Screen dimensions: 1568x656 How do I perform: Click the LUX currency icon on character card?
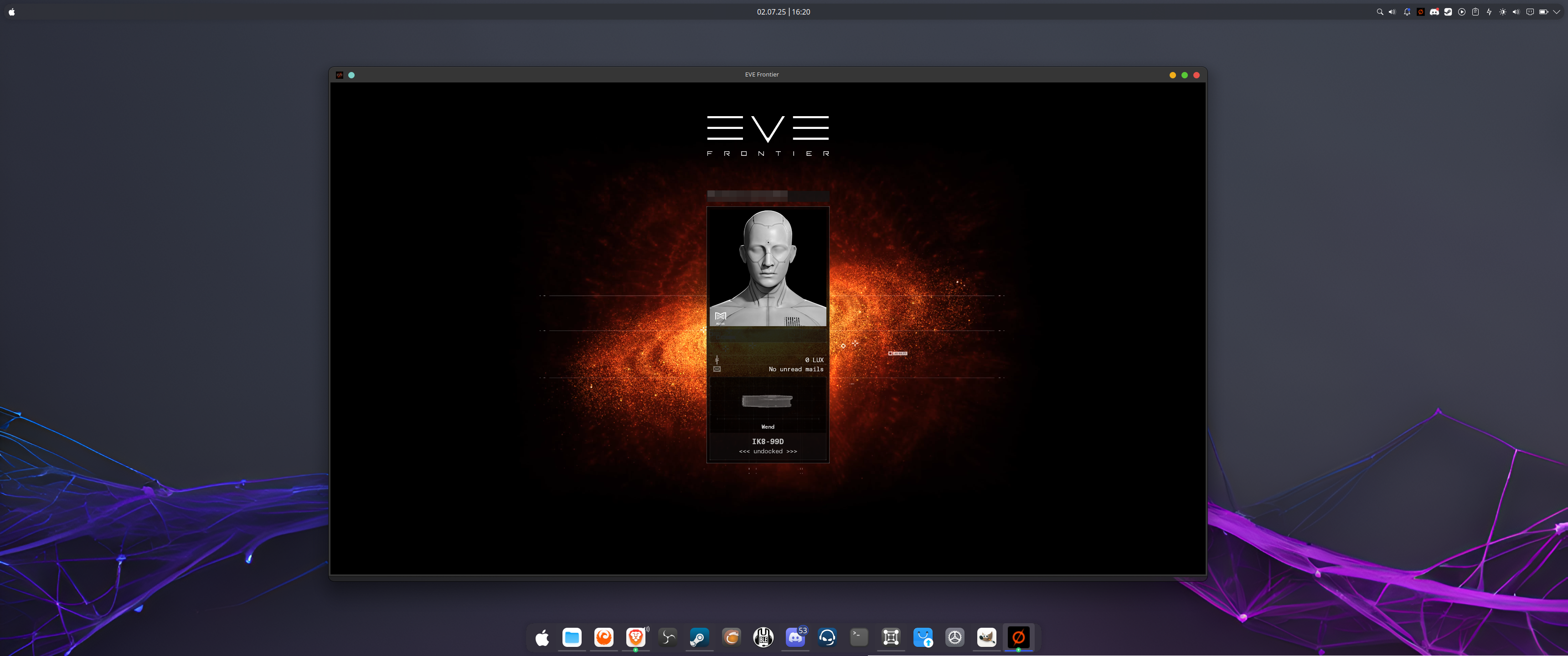[x=717, y=359]
